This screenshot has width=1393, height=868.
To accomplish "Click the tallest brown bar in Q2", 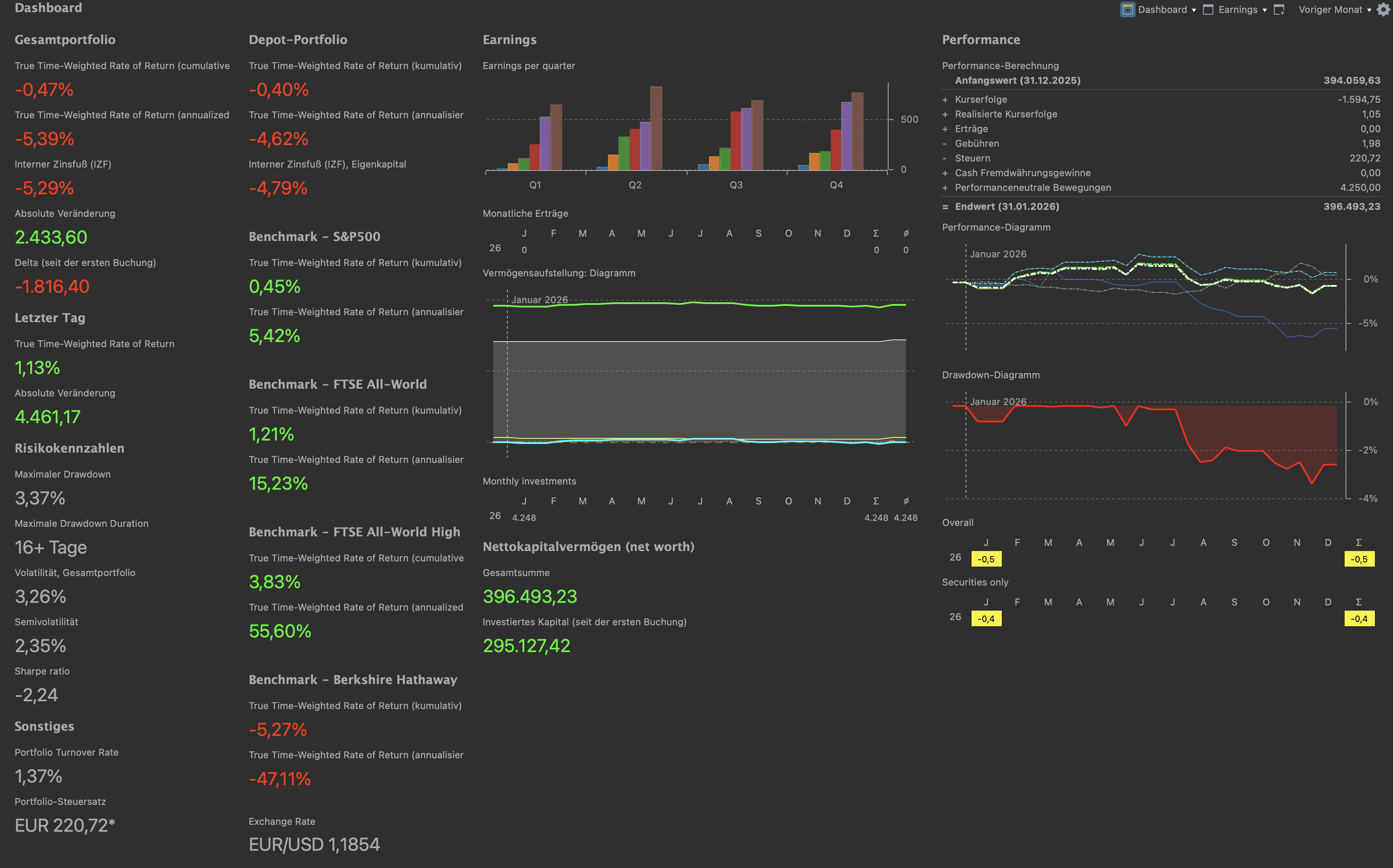I will pos(656,128).
